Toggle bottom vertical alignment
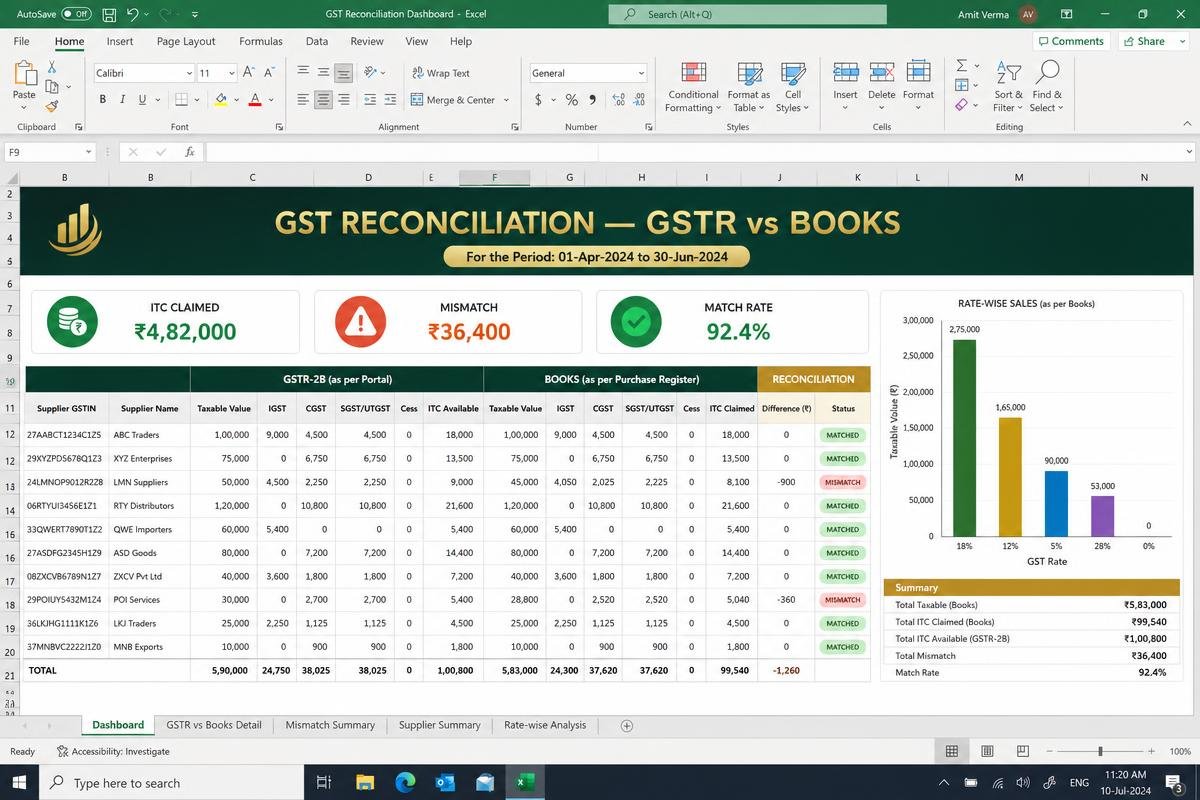The height and width of the screenshot is (800, 1200). tap(343, 73)
